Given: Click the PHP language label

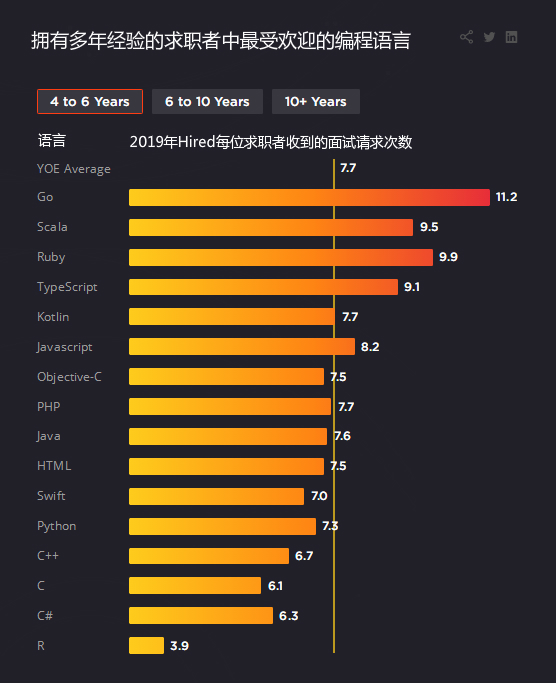Looking at the screenshot, I should click(49, 406).
